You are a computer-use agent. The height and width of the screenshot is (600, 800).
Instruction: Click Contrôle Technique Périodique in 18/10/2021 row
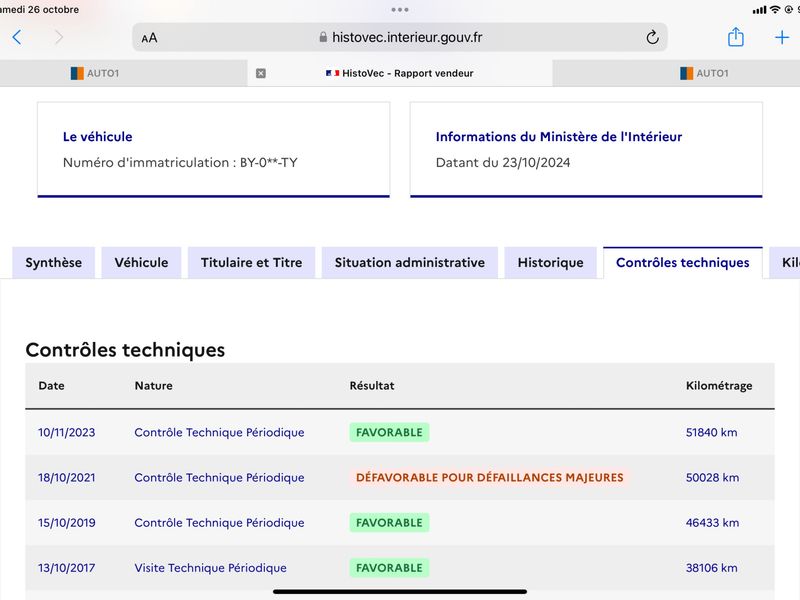pyautogui.click(x=219, y=478)
